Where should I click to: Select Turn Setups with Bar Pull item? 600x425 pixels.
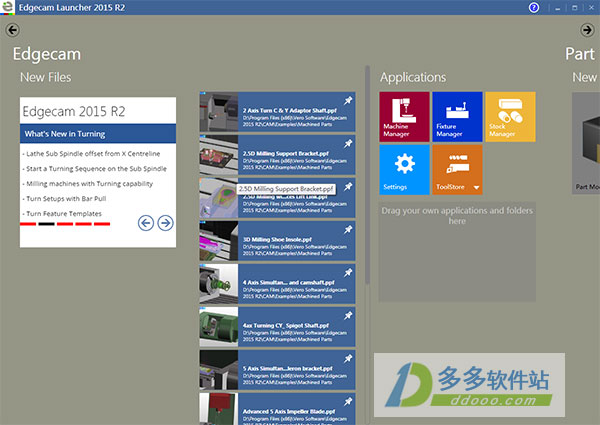(x=66, y=199)
